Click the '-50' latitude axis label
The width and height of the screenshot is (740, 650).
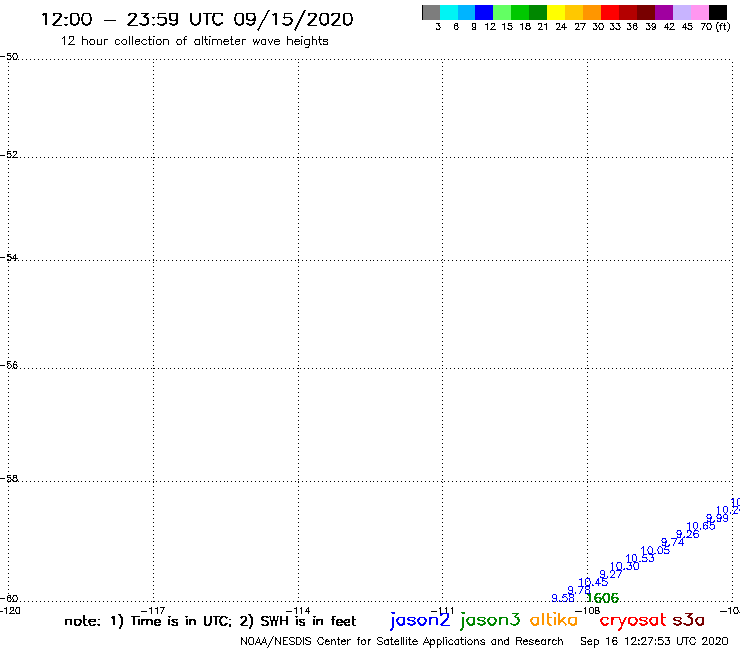[9, 57]
